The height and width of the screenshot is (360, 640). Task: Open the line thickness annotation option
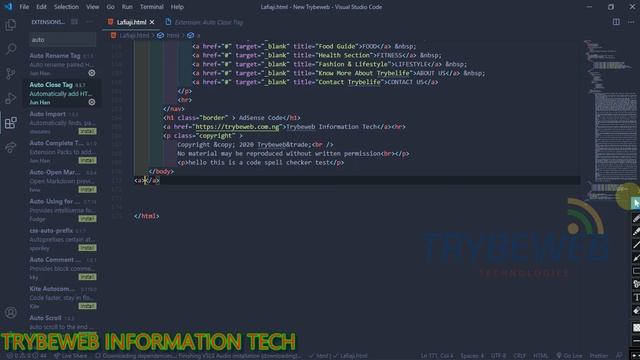[x=636, y=341]
